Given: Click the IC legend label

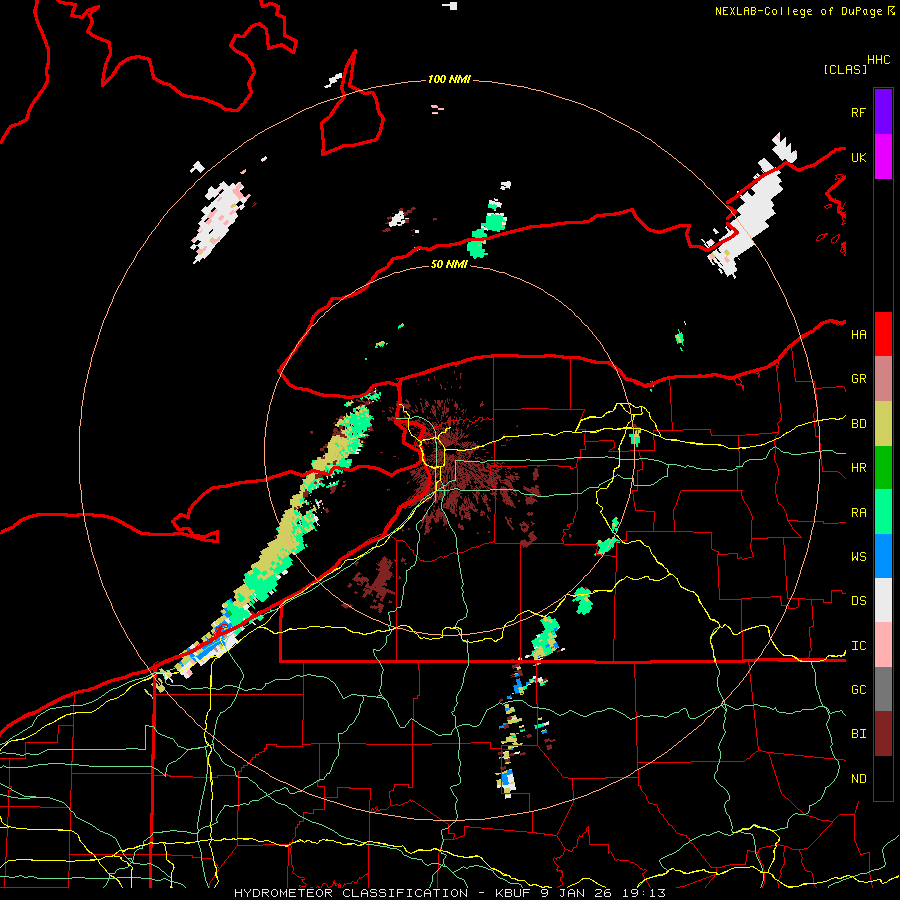Looking at the screenshot, I should click(x=858, y=645).
